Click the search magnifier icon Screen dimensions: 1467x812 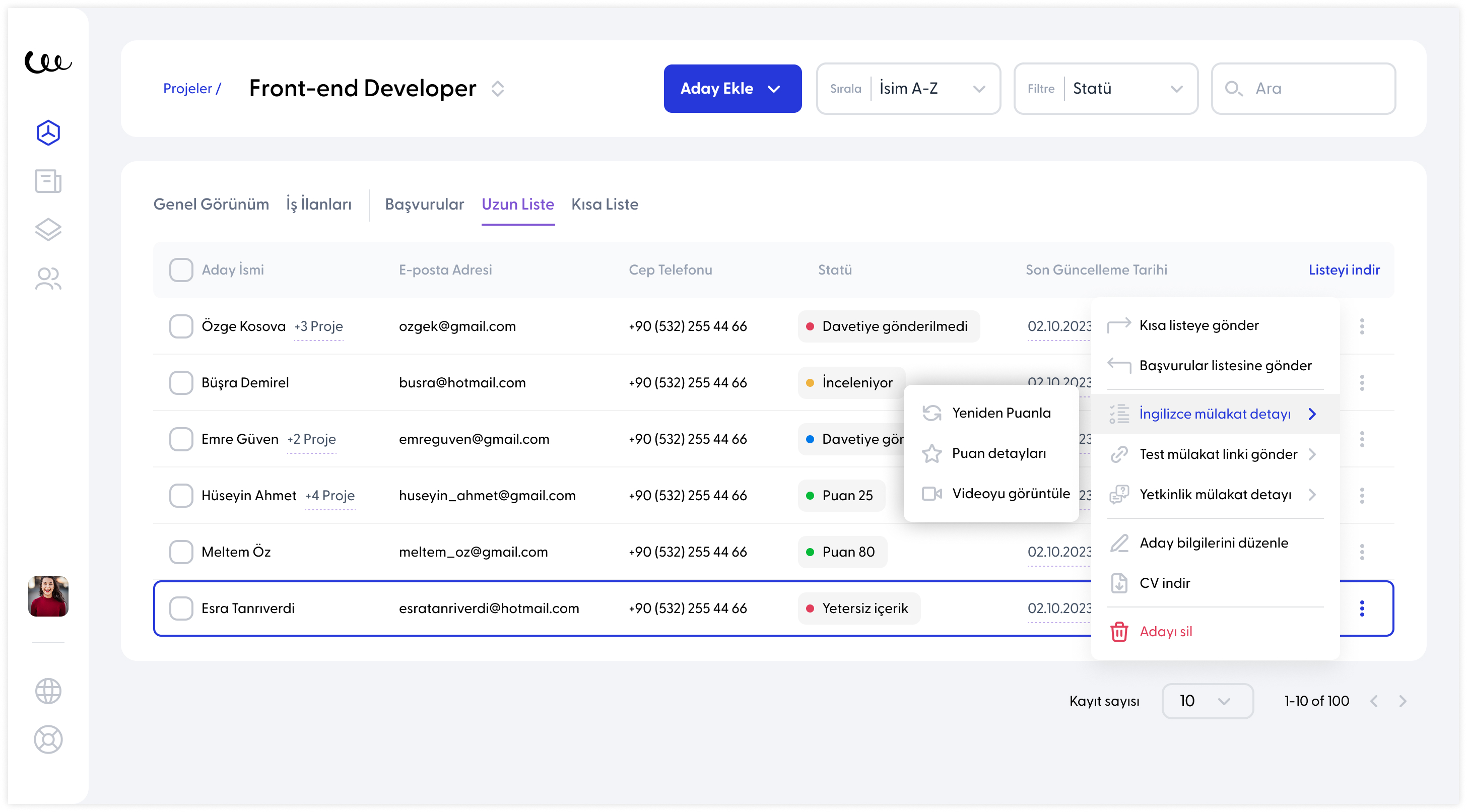click(1234, 88)
